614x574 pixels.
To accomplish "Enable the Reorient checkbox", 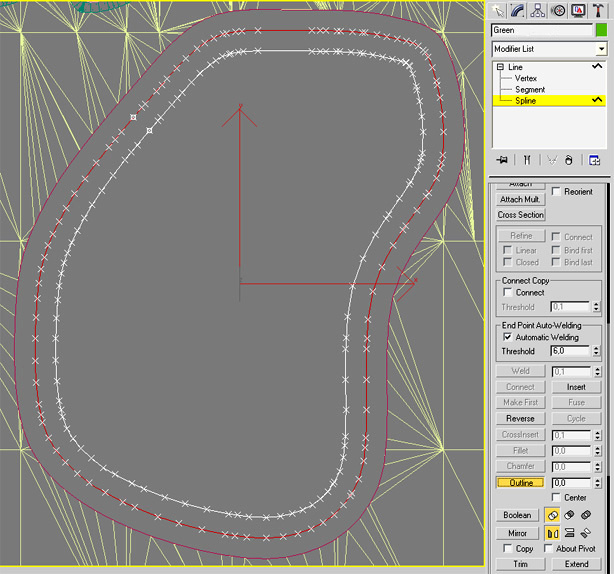I will tap(556, 192).
